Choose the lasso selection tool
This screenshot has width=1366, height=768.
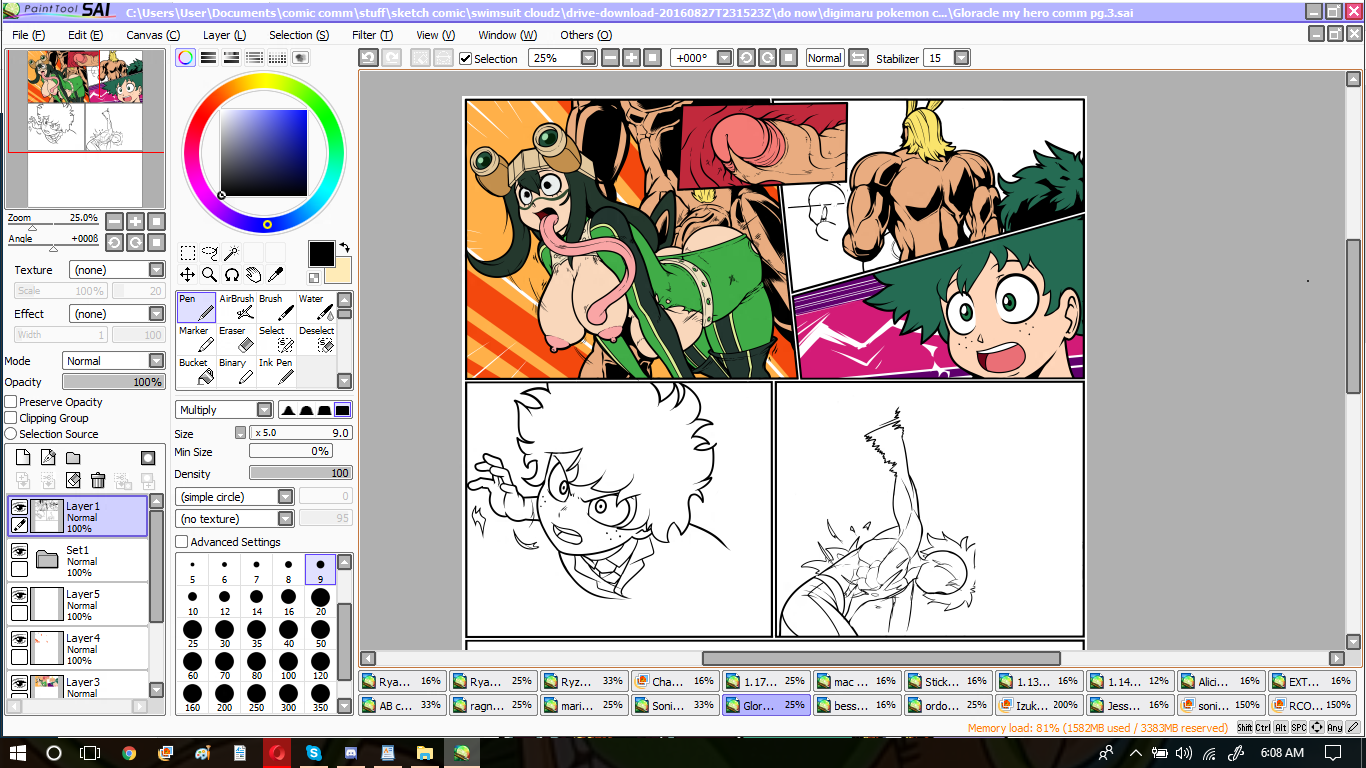click(x=209, y=253)
